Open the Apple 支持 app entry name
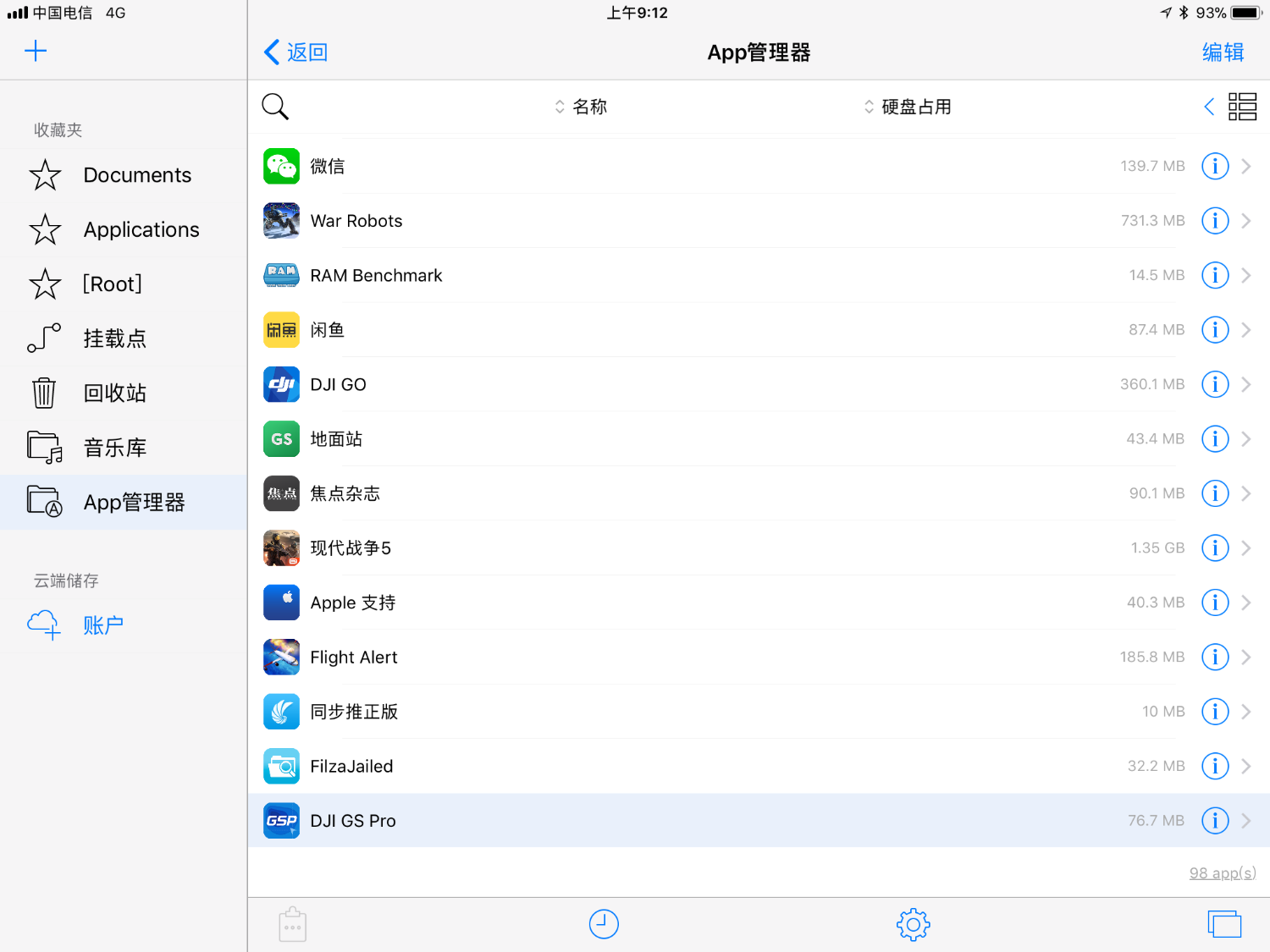Image resolution: width=1270 pixels, height=952 pixels. click(x=353, y=603)
